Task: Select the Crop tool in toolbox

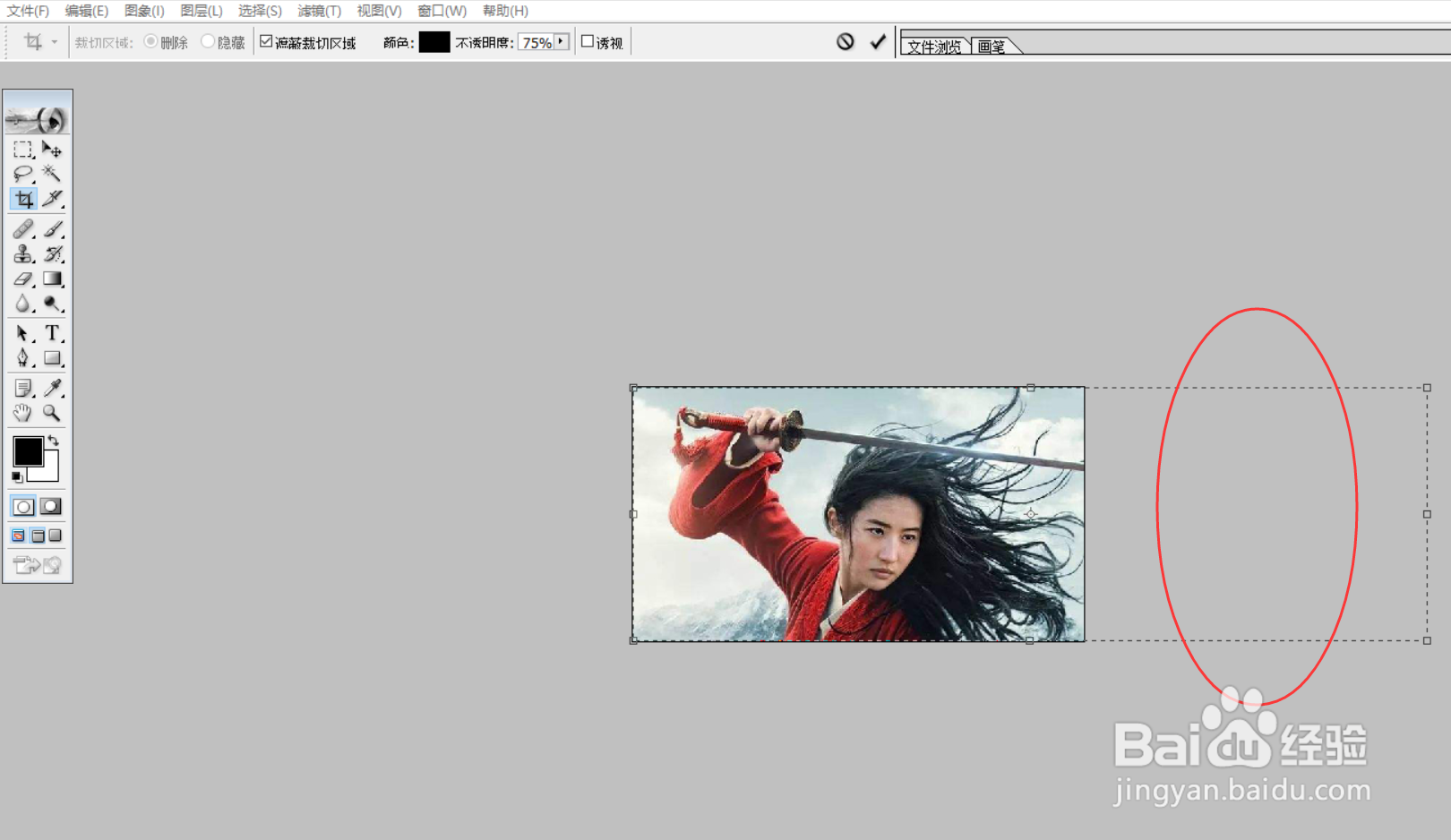Action: pyautogui.click(x=23, y=199)
